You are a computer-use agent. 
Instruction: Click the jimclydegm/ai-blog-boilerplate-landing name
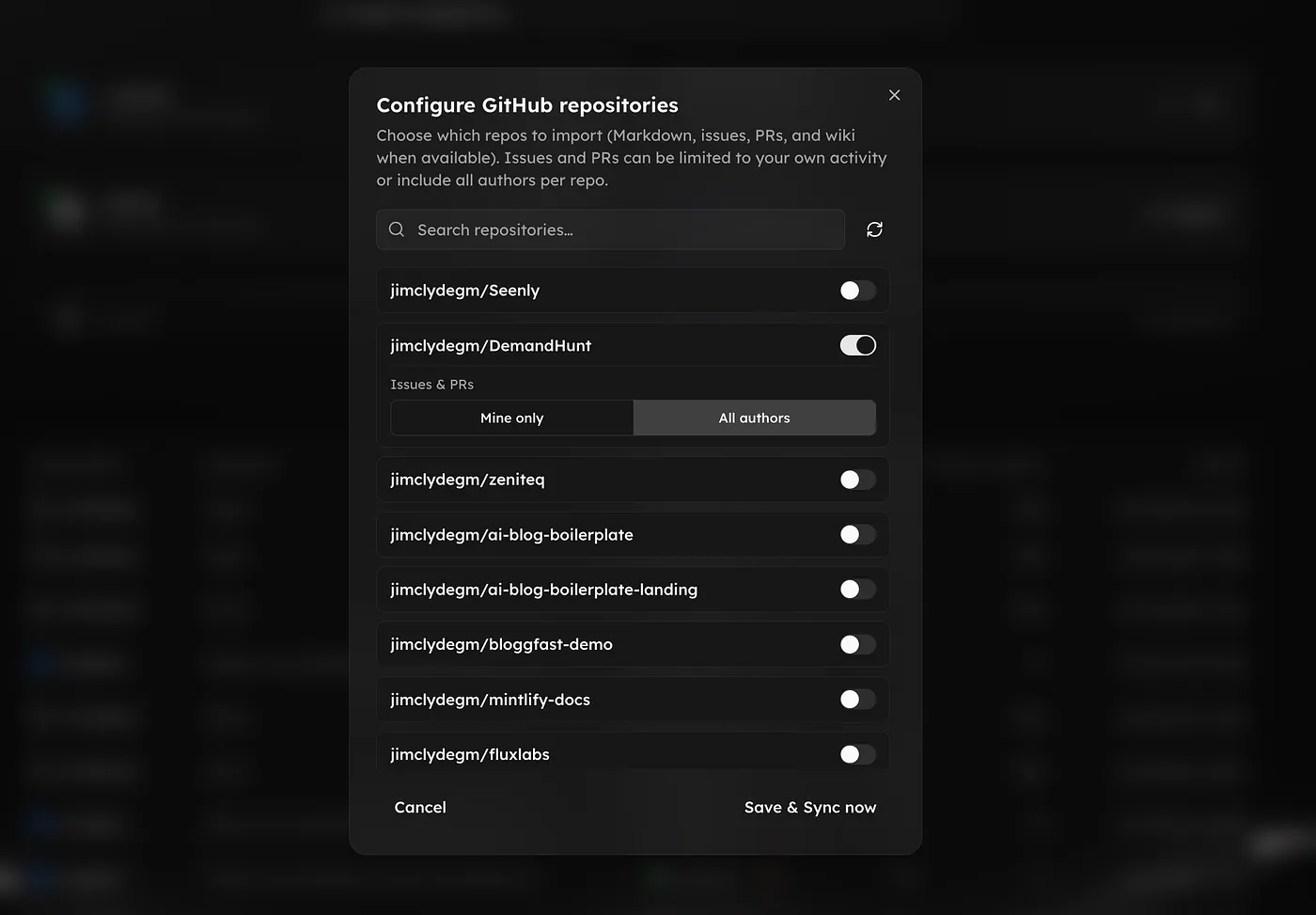pos(544,590)
